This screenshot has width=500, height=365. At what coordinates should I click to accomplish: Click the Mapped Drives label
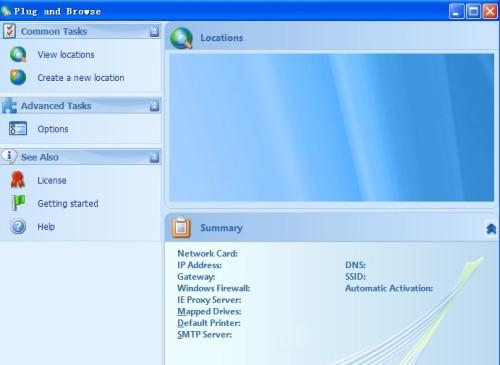(x=209, y=311)
